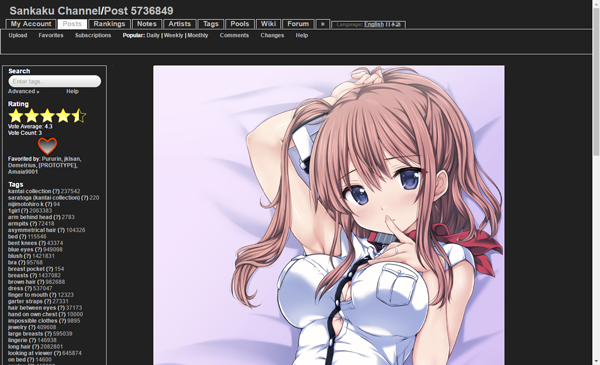Open the Comments submenu link

pos(234,35)
